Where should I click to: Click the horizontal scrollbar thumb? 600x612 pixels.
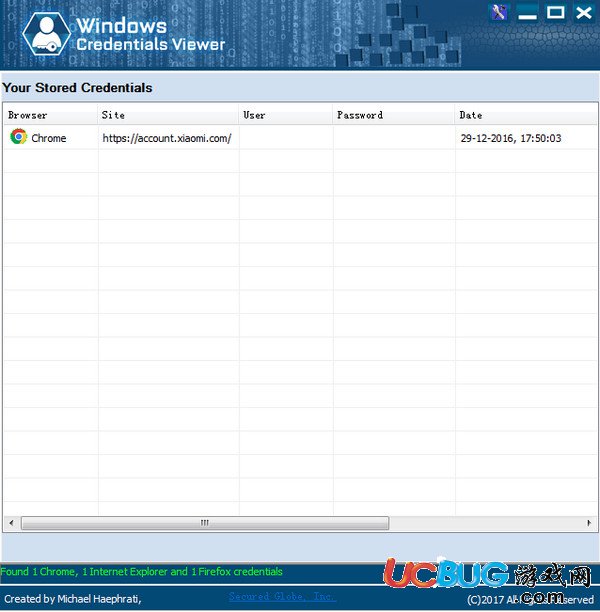[x=205, y=523]
